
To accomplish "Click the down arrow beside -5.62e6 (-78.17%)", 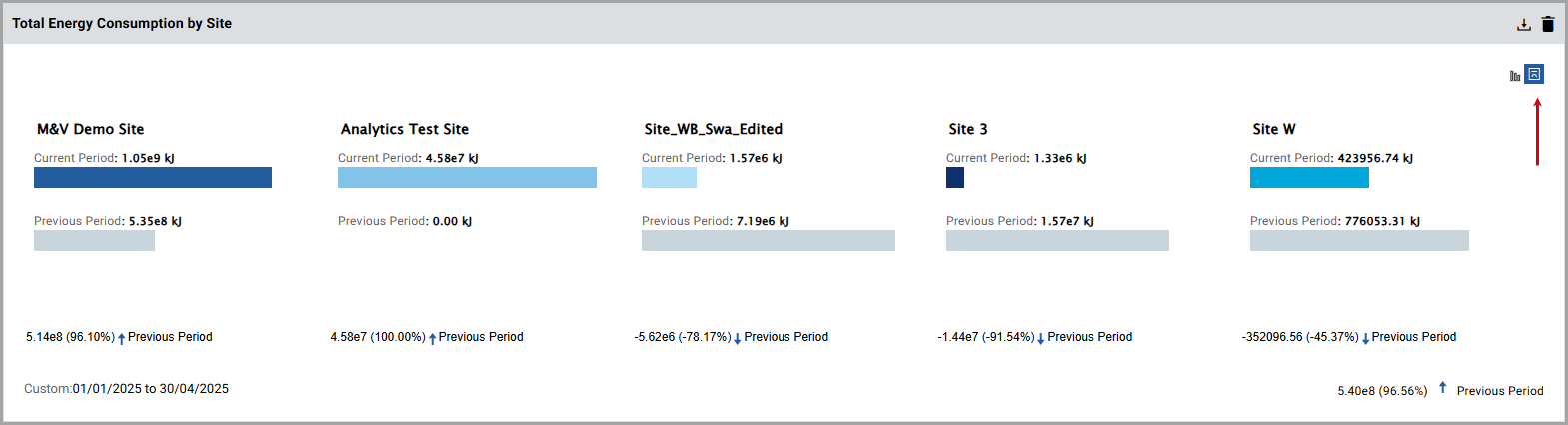I will point(738,338).
